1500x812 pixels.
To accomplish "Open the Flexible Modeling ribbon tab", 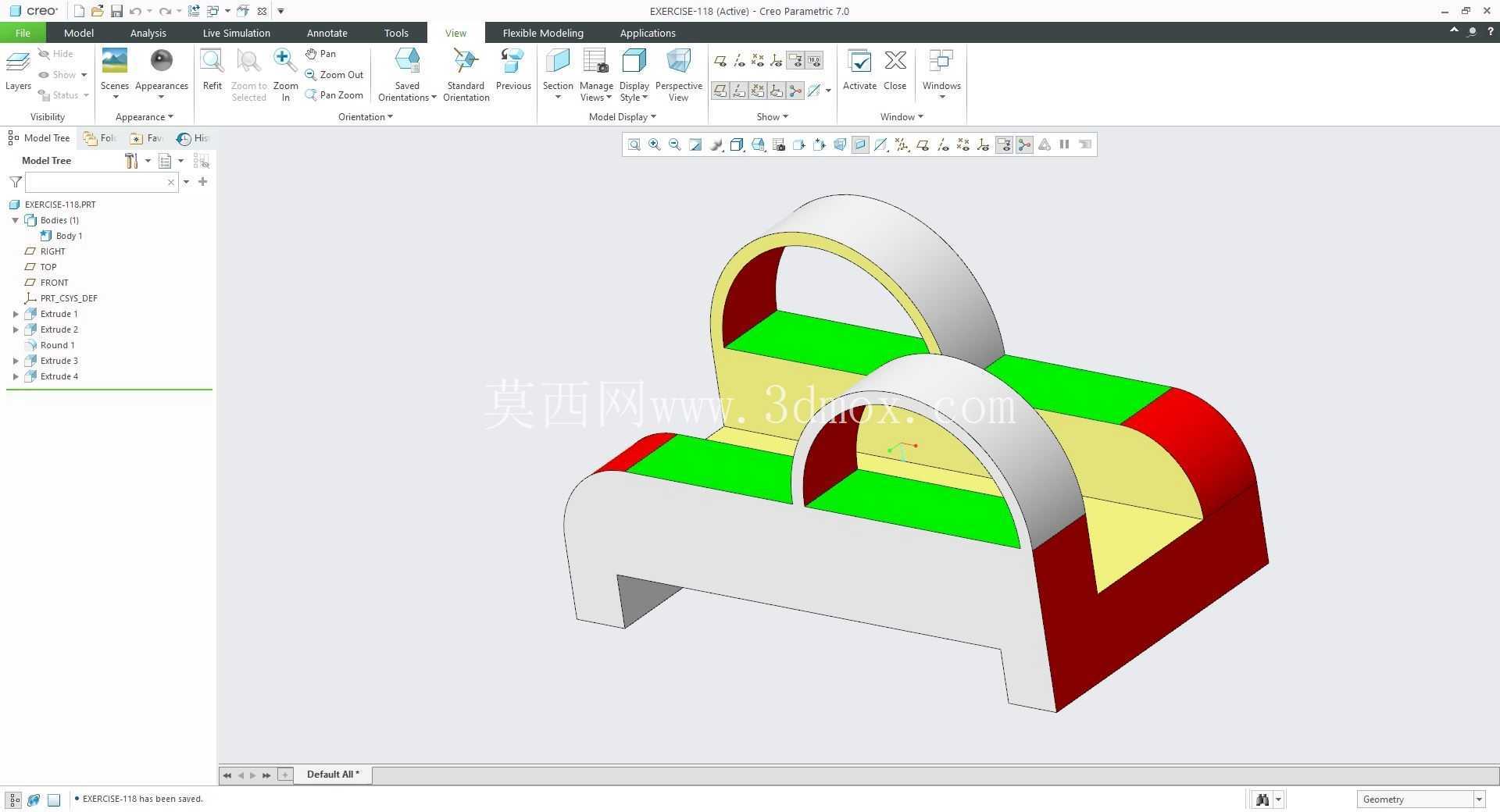I will pyautogui.click(x=543, y=33).
